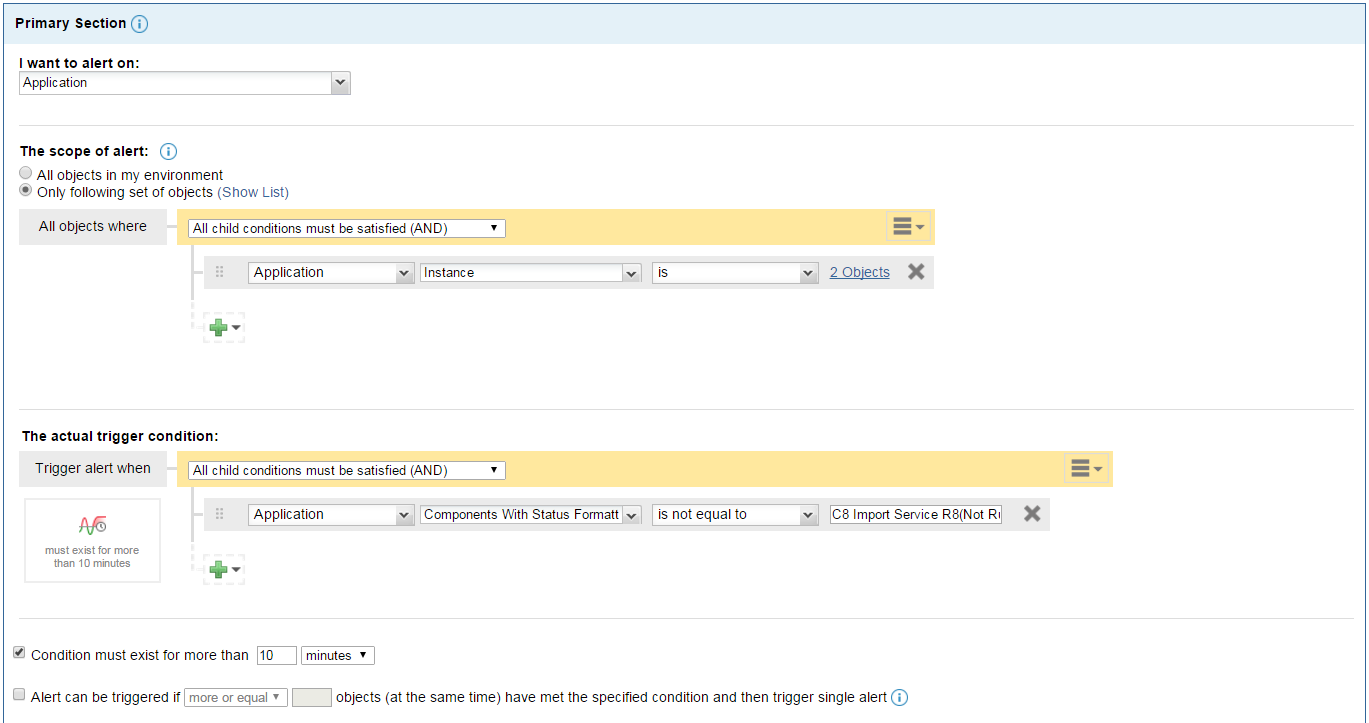Click the scope of alert info icon
Image resolution: width=1369 pixels, height=723 pixels.
pyautogui.click(x=168, y=152)
